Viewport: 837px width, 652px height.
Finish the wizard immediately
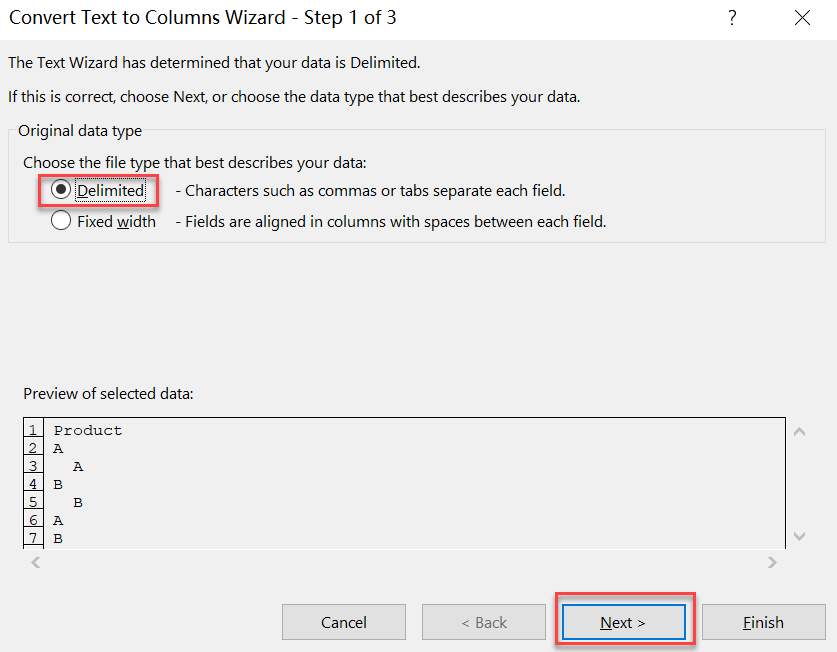[x=763, y=621]
